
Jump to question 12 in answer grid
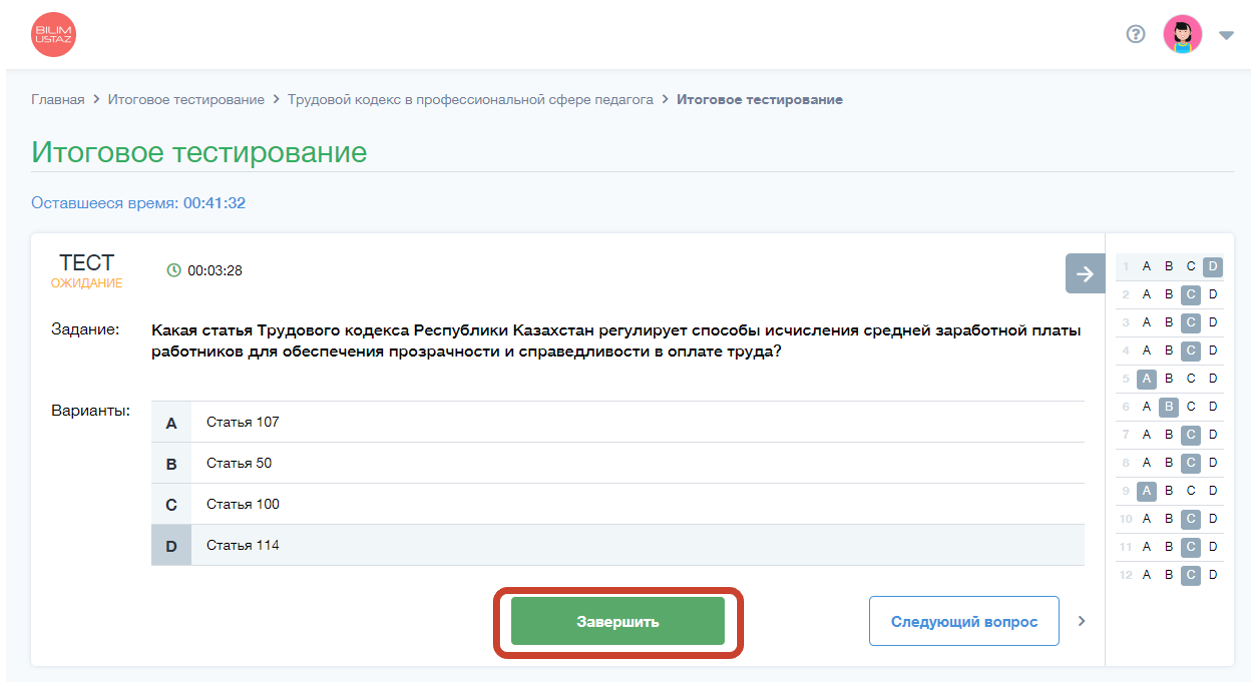click(1126, 575)
